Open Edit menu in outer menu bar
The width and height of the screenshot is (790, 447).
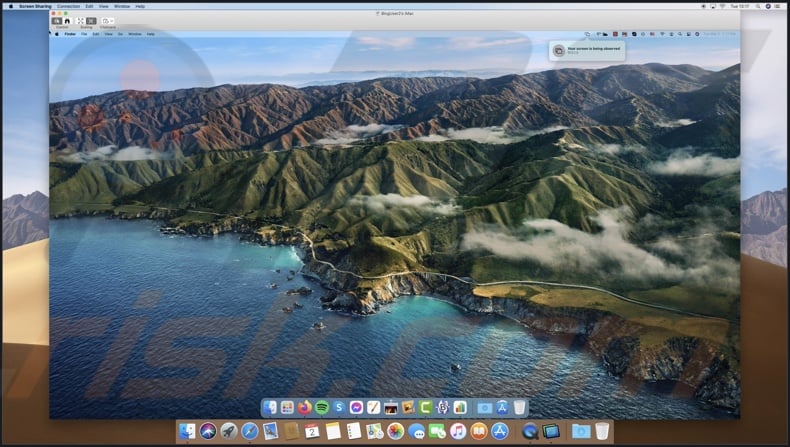pyautogui.click(x=89, y=6)
